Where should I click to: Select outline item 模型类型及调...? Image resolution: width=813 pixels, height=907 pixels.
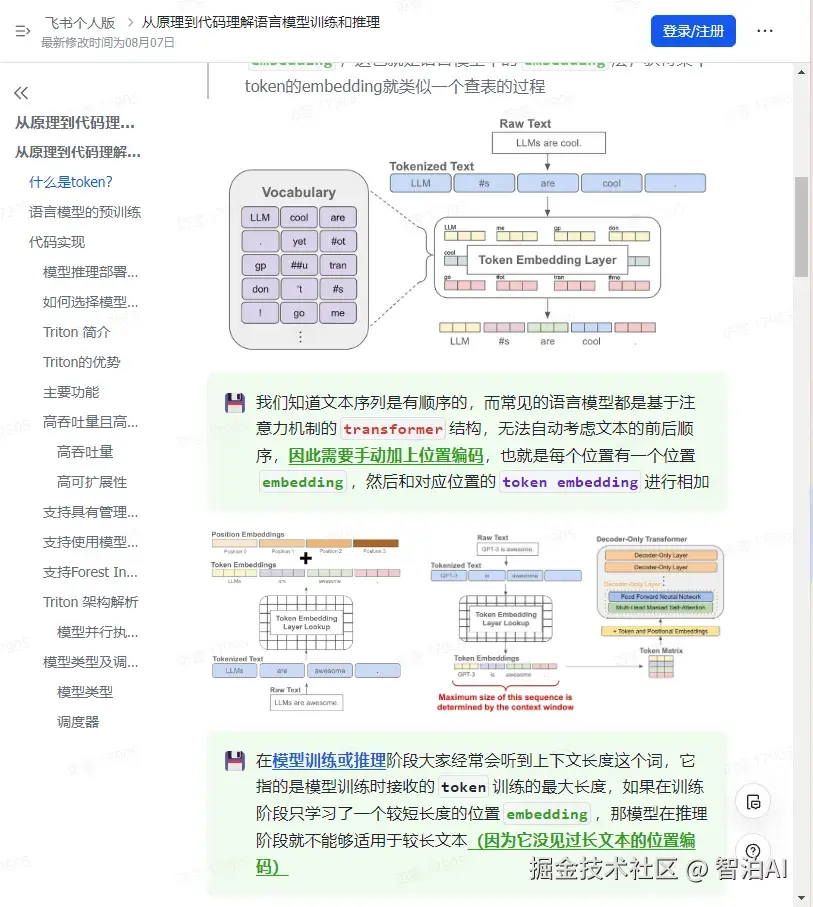pyautogui.click(x=90, y=663)
